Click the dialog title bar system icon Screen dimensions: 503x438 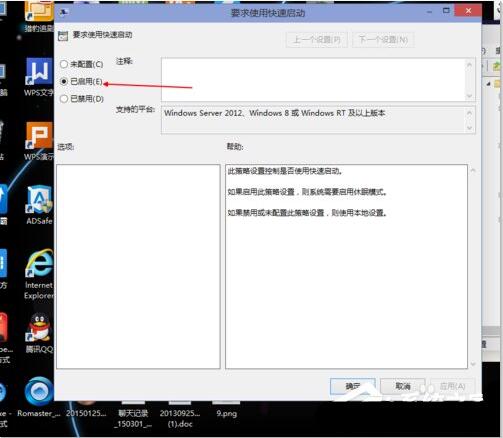pyautogui.click(x=63, y=12)
